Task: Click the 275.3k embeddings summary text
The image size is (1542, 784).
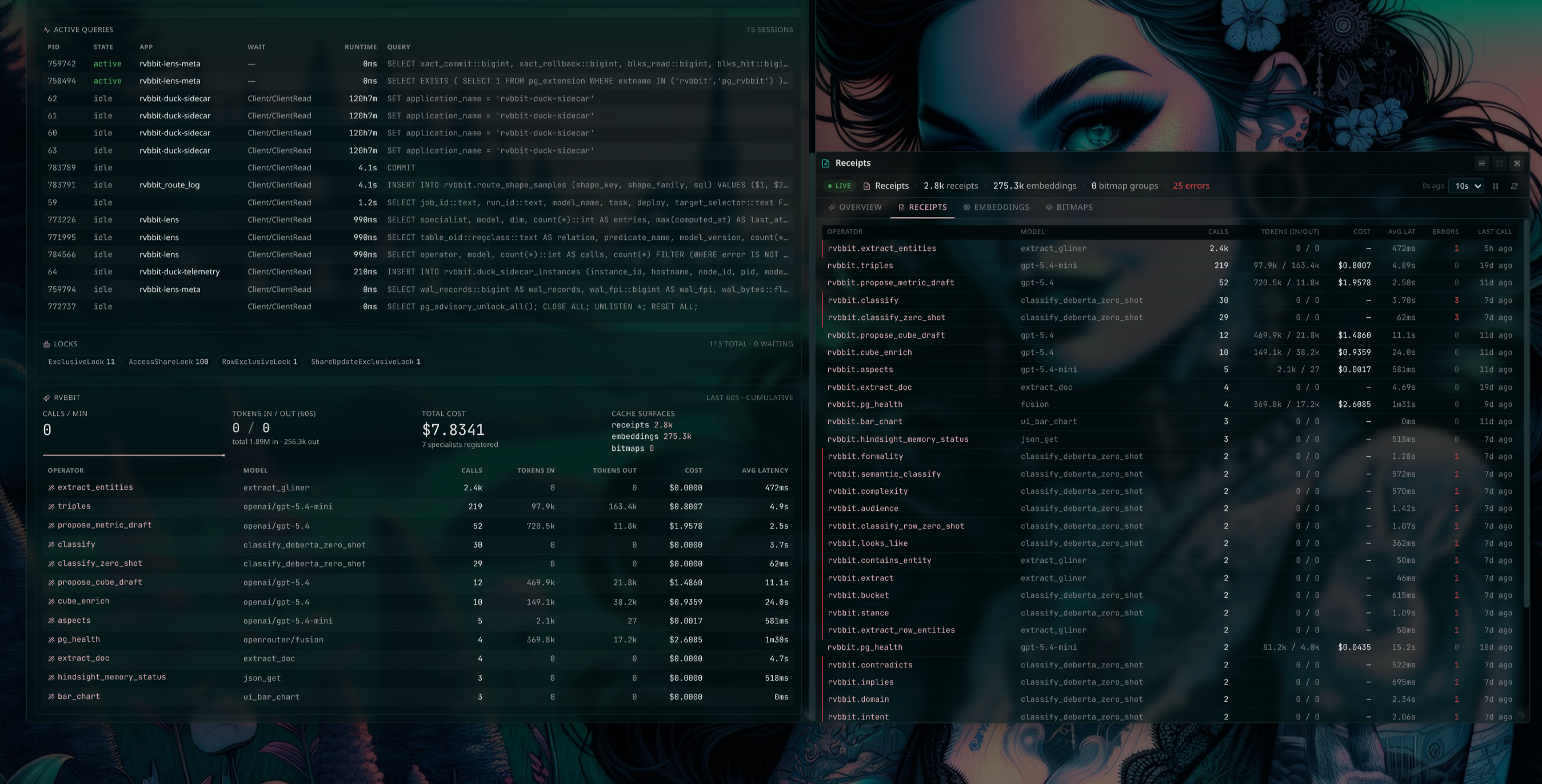Action: pyautogui.click(x=1034, y=186)
